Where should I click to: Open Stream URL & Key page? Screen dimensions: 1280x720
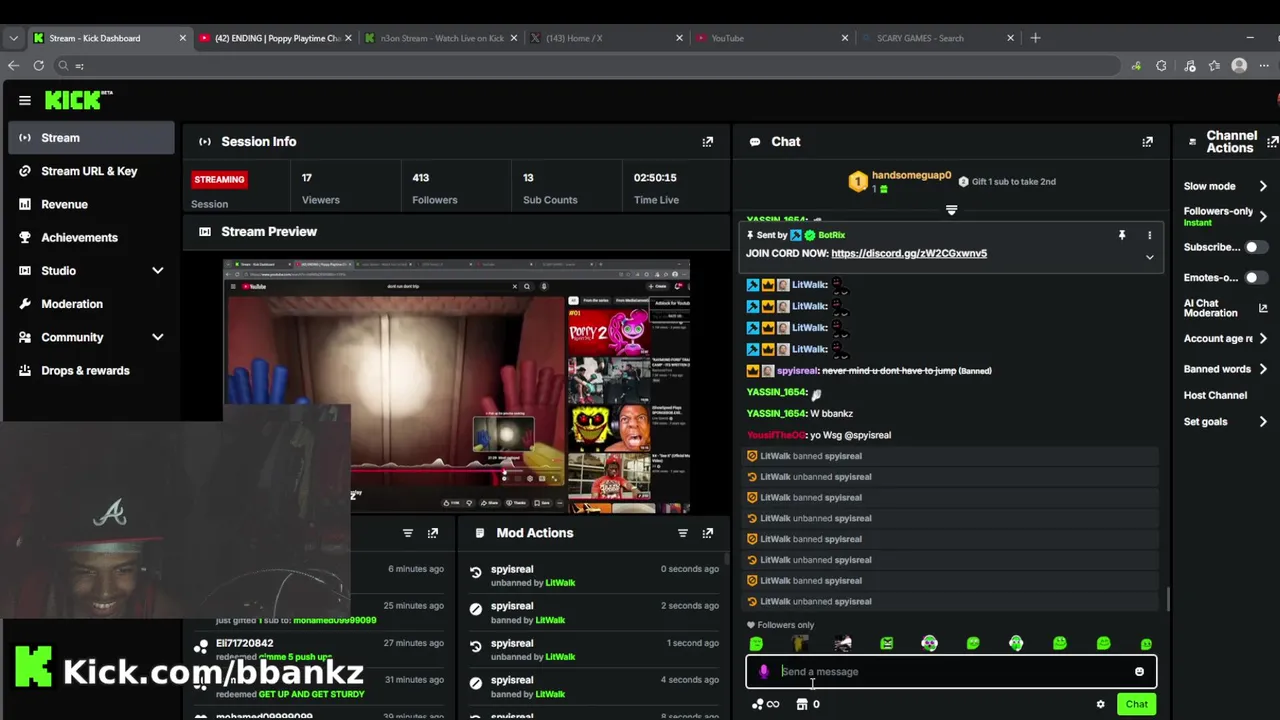[x=91, y=171]
